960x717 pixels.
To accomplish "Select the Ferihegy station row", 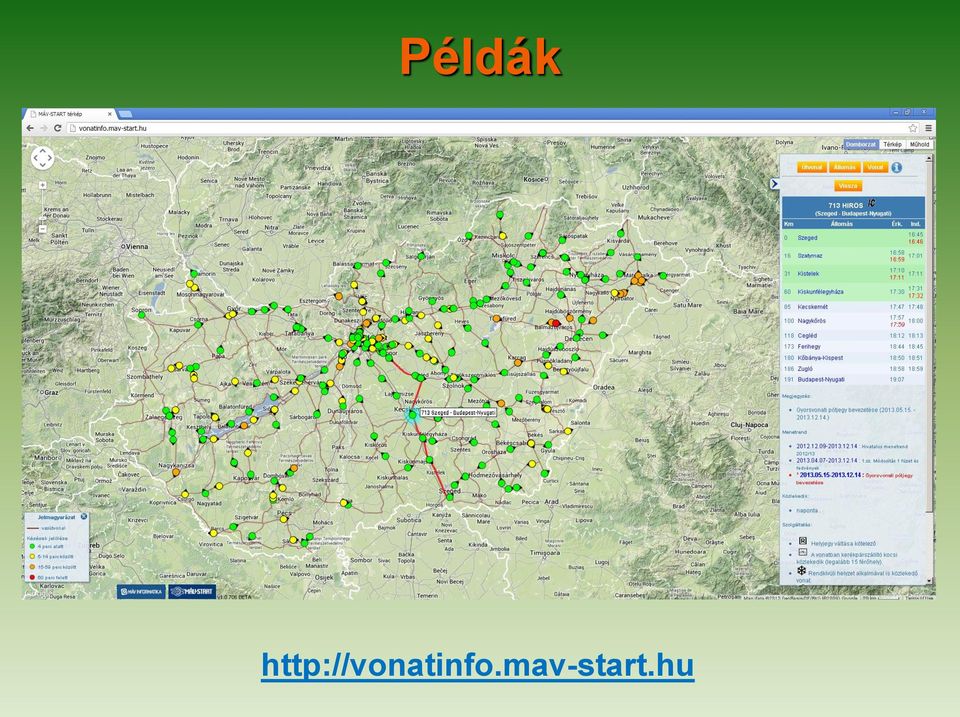I will pos(853,347).
